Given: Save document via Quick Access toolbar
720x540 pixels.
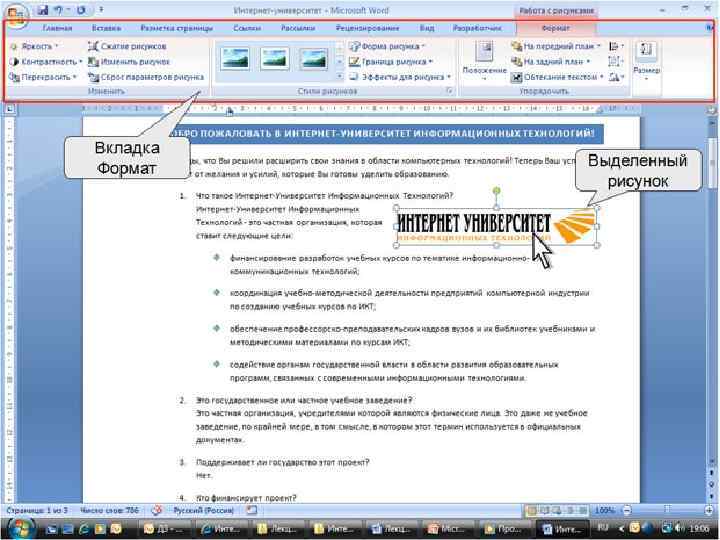Looking at the screenshot, I should tap(42, 10).
